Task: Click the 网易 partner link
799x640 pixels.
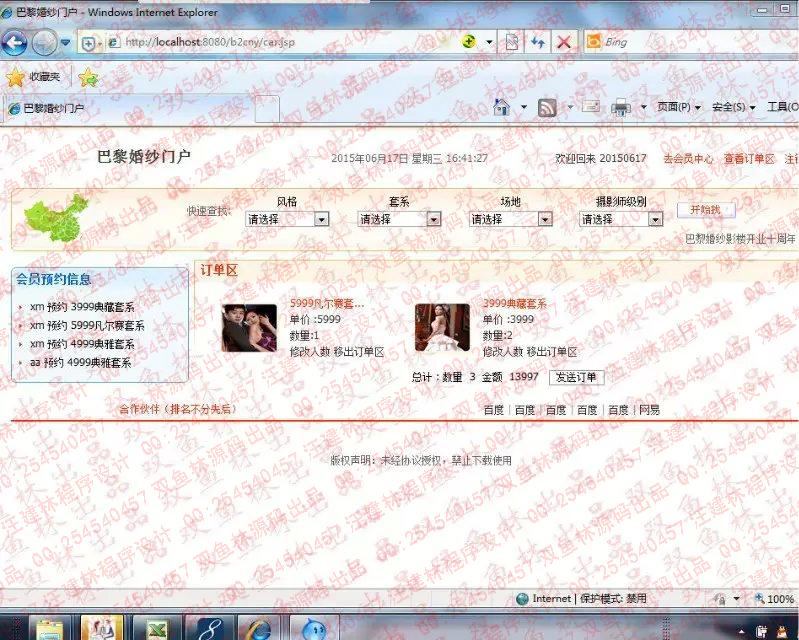Action: tap(649, 410)
